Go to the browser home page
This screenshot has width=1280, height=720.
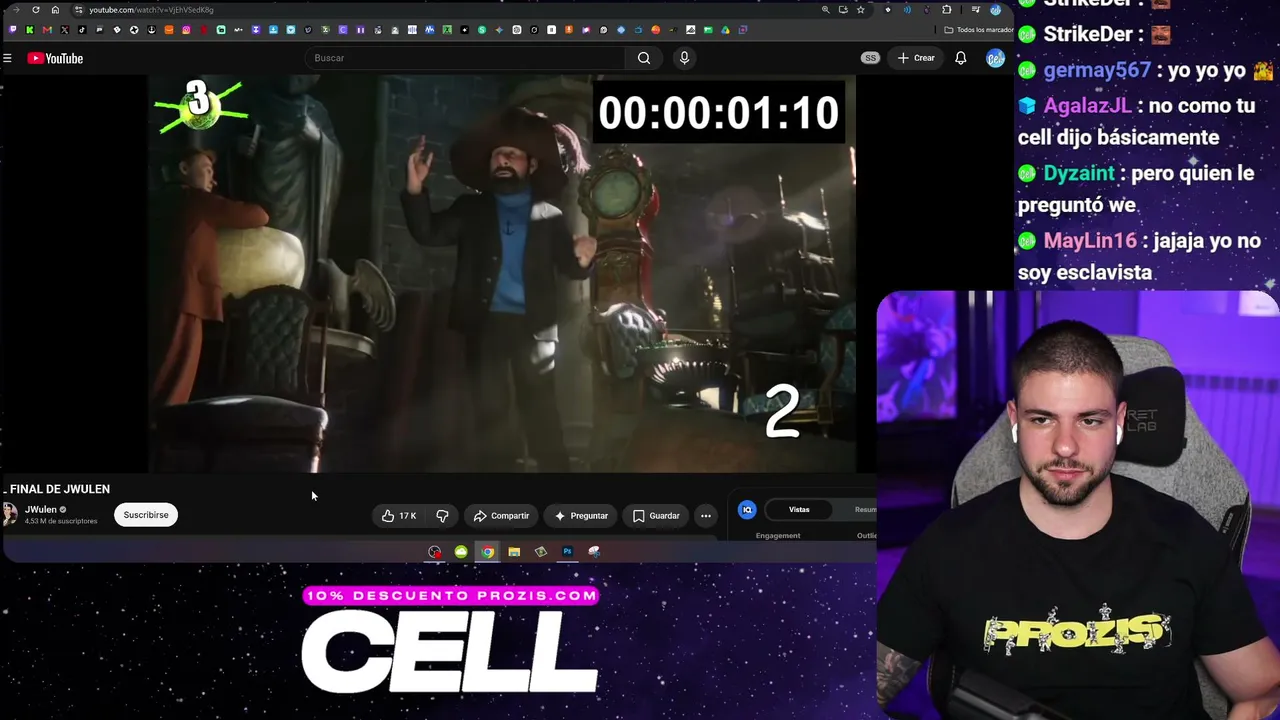(x=55, y=10)
